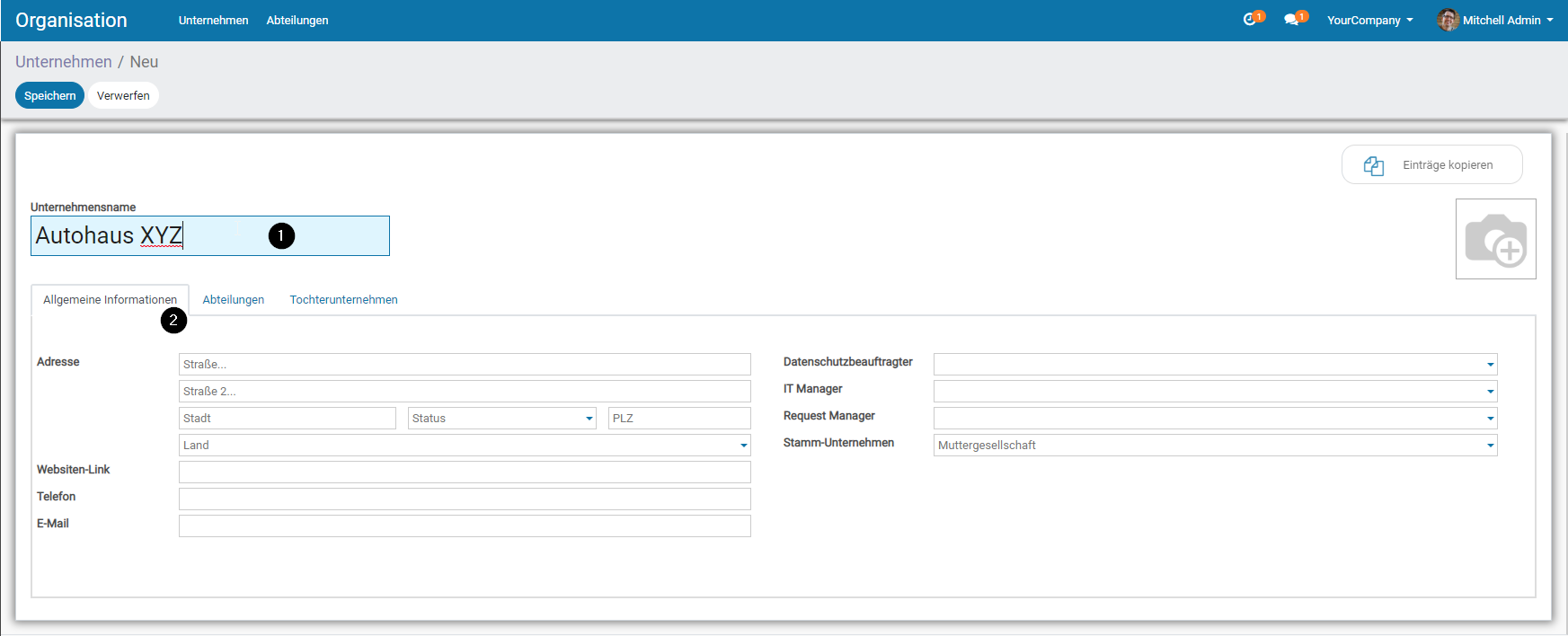This screenshot has height=636, width=1568.
Task: Expand the YourCompany switcher dropdown
Action: coord(1369,20)
